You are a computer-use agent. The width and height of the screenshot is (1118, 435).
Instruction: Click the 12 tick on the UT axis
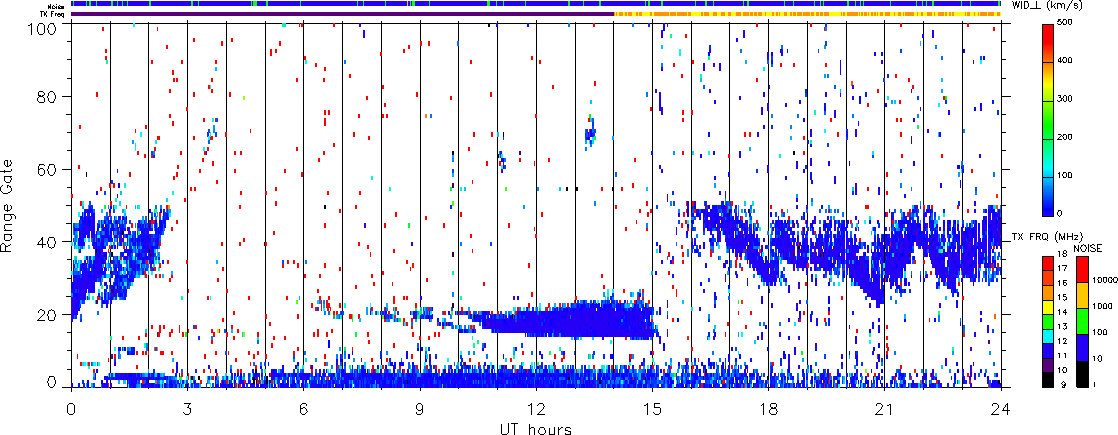pos(536,409)
